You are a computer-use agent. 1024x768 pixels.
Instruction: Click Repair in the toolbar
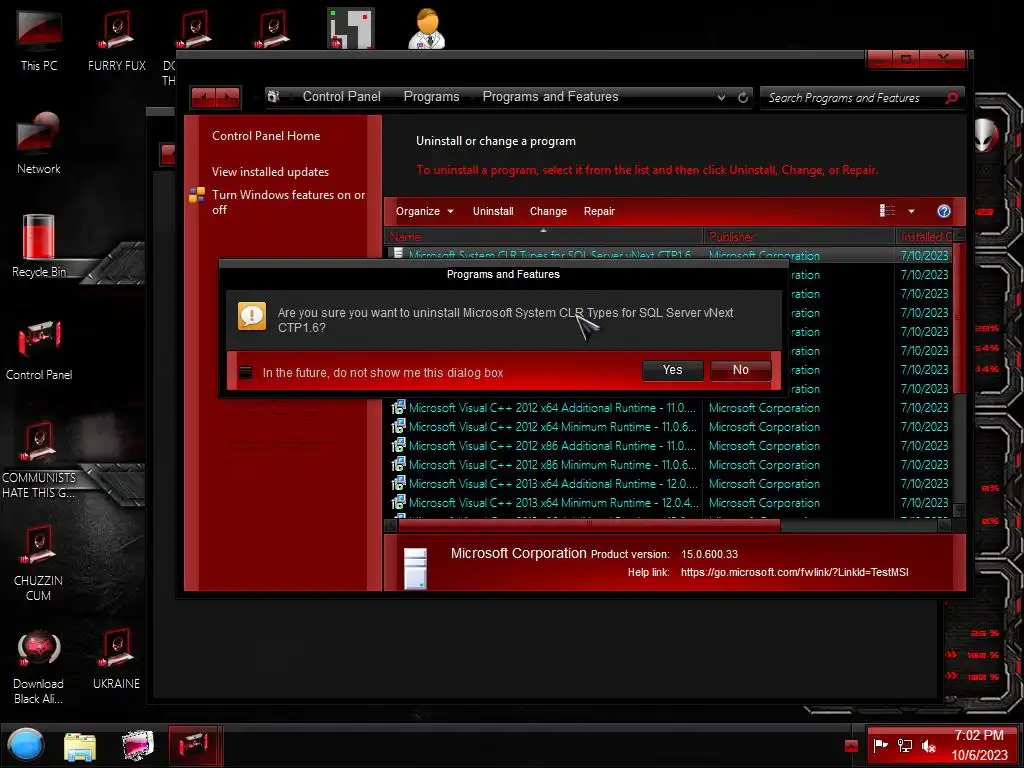click(599, 211)
